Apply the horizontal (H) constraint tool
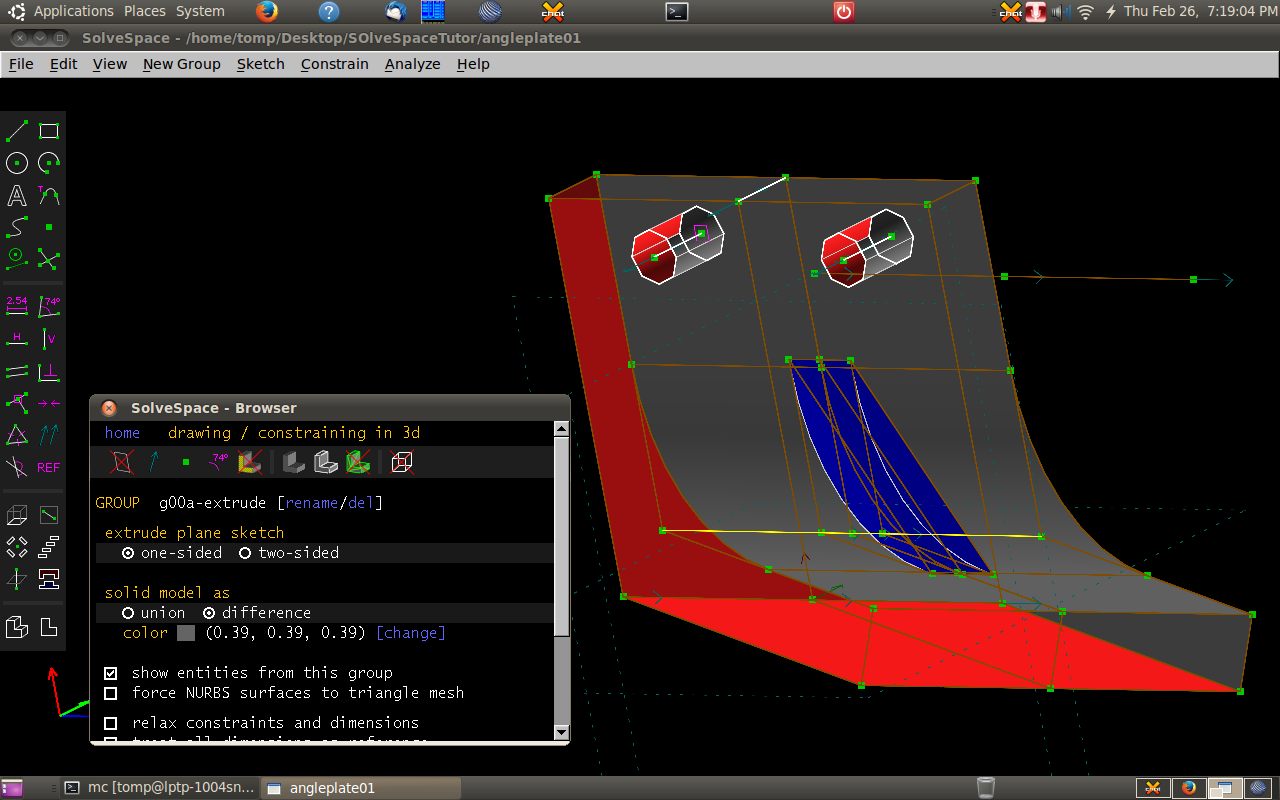This screenshot has width=1280, height=800. pyautogui.click(x=17, y=339)
